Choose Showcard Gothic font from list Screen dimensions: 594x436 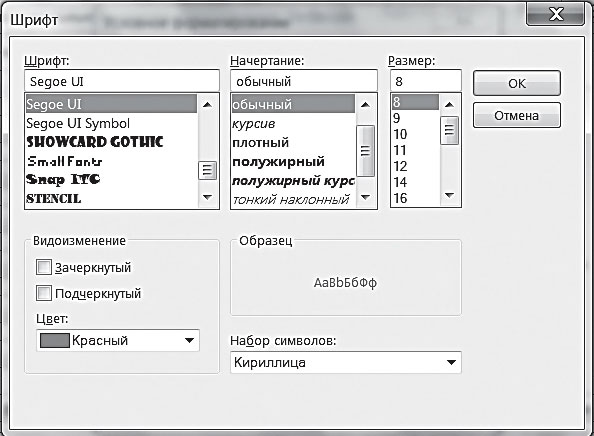[x=95, y=142]
